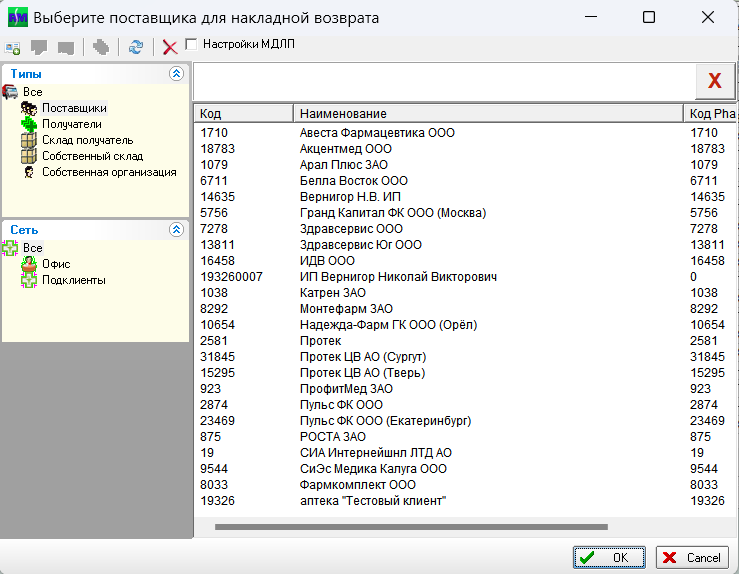This screenshot has height=574, width=739.
Task: Select Склад получатель type
Action: point(88,140)
